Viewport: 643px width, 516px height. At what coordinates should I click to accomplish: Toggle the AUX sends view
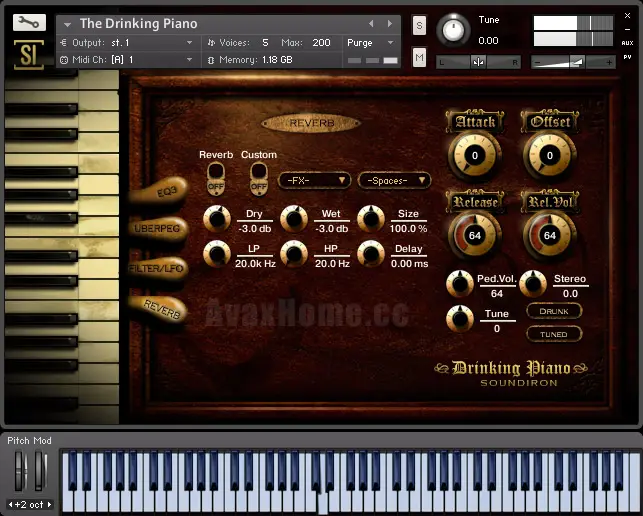point(627,43)
